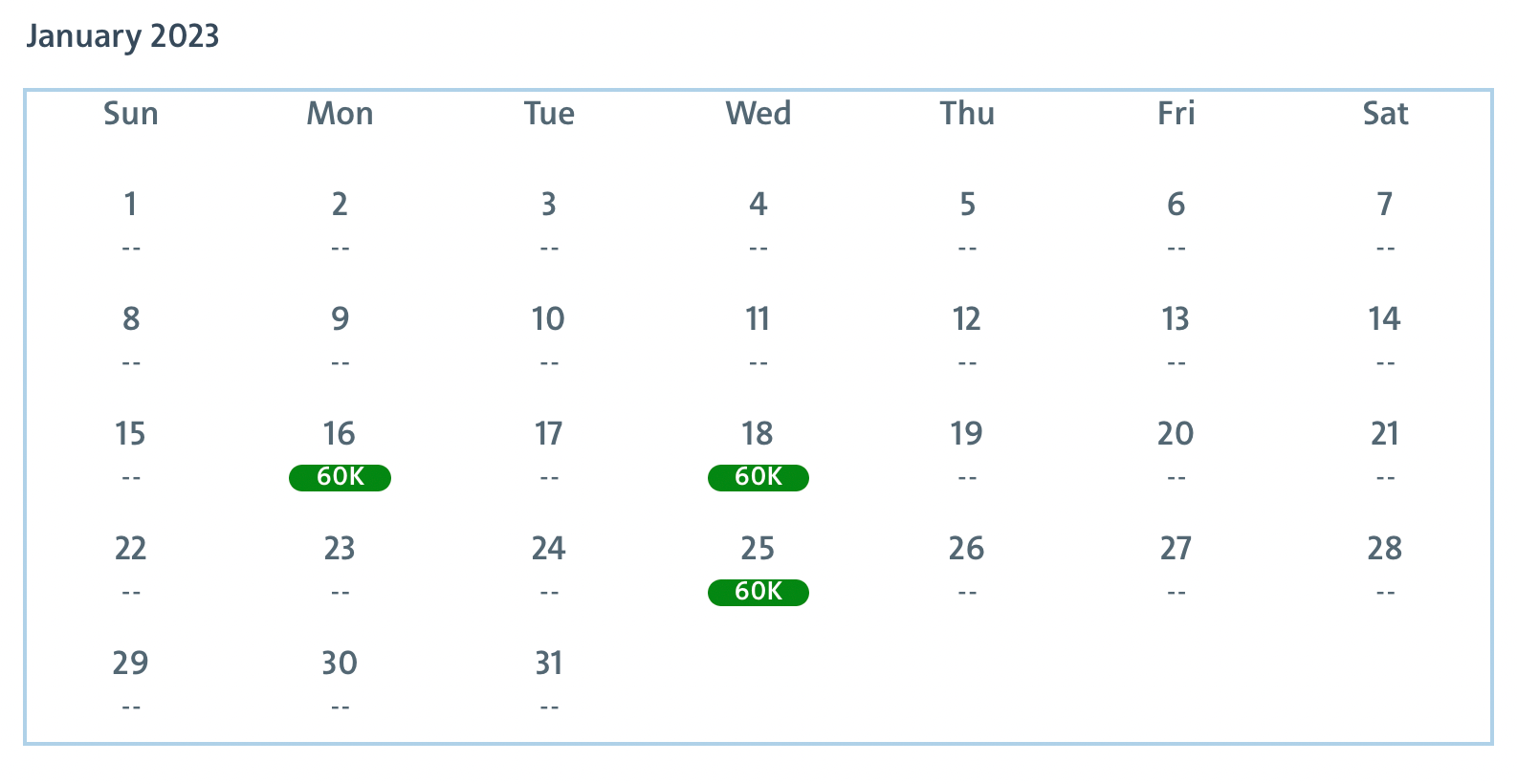The width and height of the screenshot is (1517, 784).
Task: Select the 60K fare on January 25
Action: coord(758,592)
